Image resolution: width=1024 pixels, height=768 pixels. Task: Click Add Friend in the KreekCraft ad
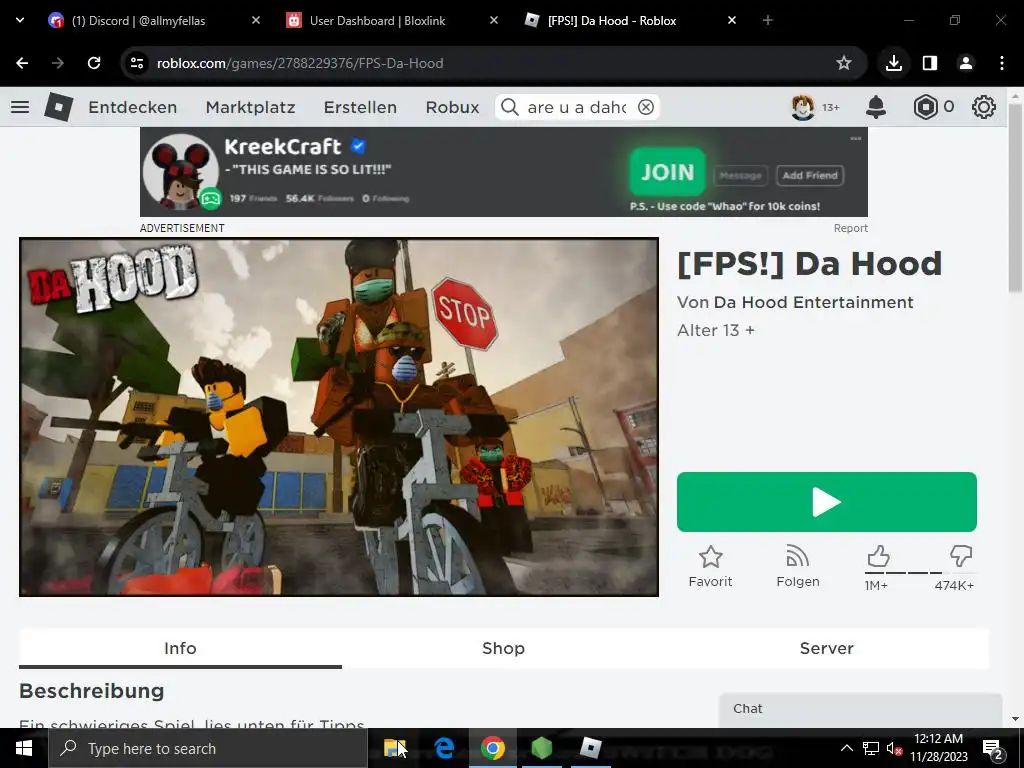[x=810, y=175]
